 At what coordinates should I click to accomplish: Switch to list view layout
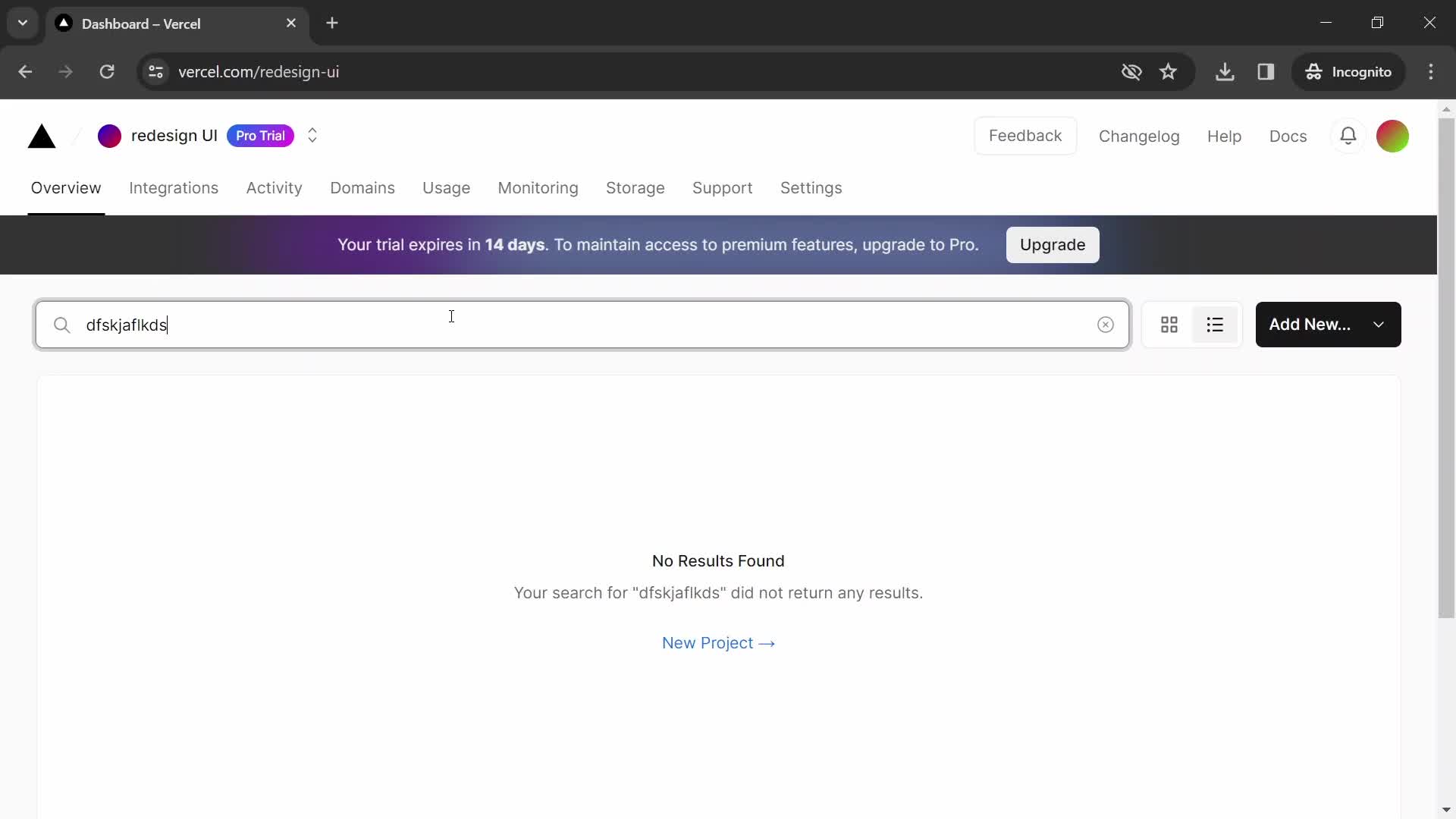click(x=1214, y=324)
